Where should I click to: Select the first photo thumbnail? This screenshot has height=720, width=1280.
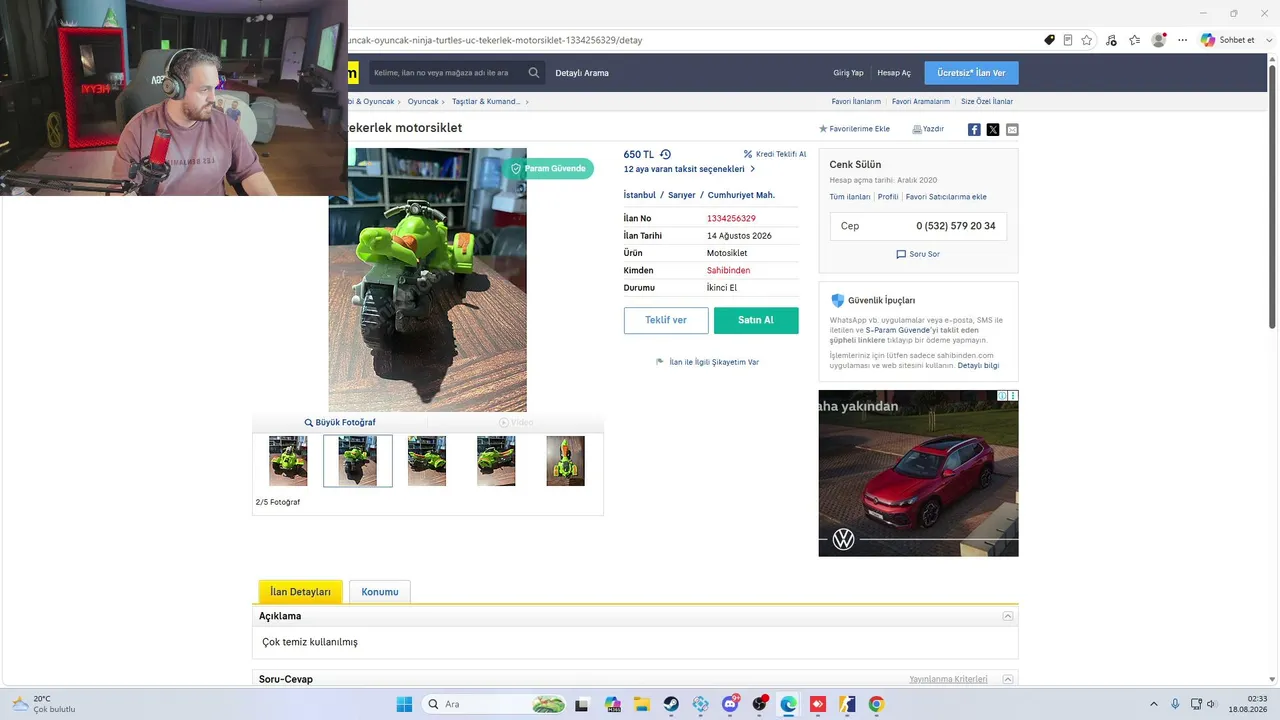(288, 461)
